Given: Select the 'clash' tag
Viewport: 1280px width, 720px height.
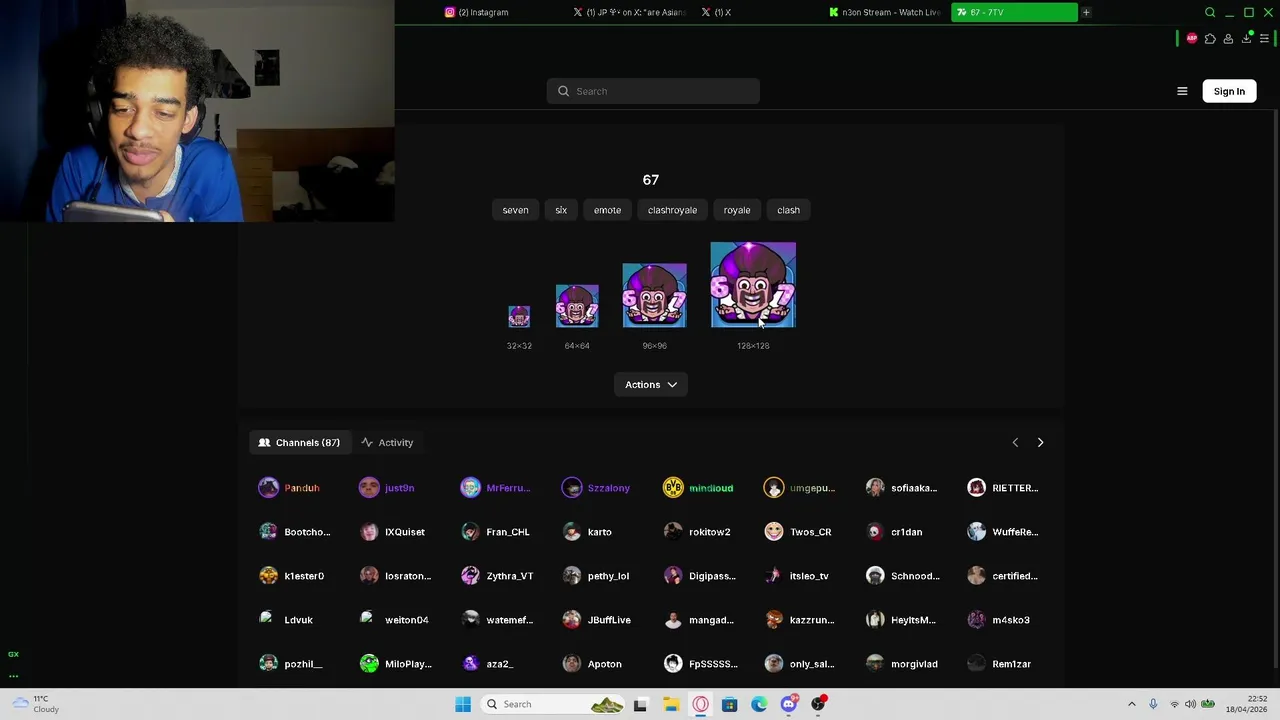Looking at the screenshot, I should 788,210.
